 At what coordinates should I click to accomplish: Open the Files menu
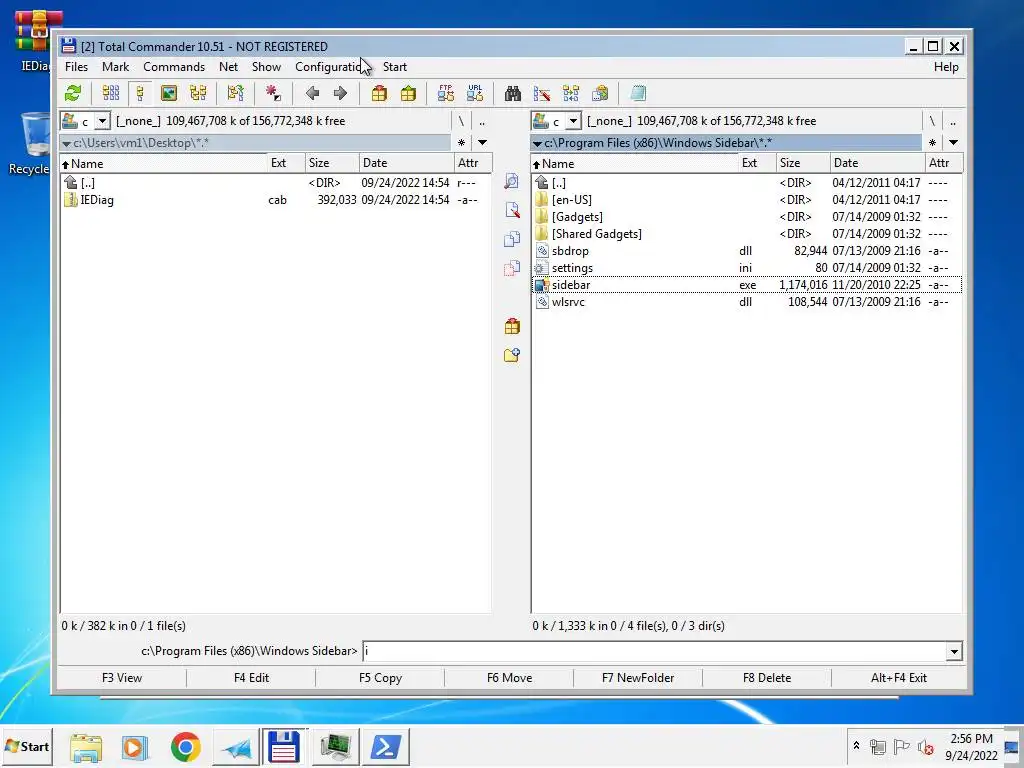tap(76, 67)
